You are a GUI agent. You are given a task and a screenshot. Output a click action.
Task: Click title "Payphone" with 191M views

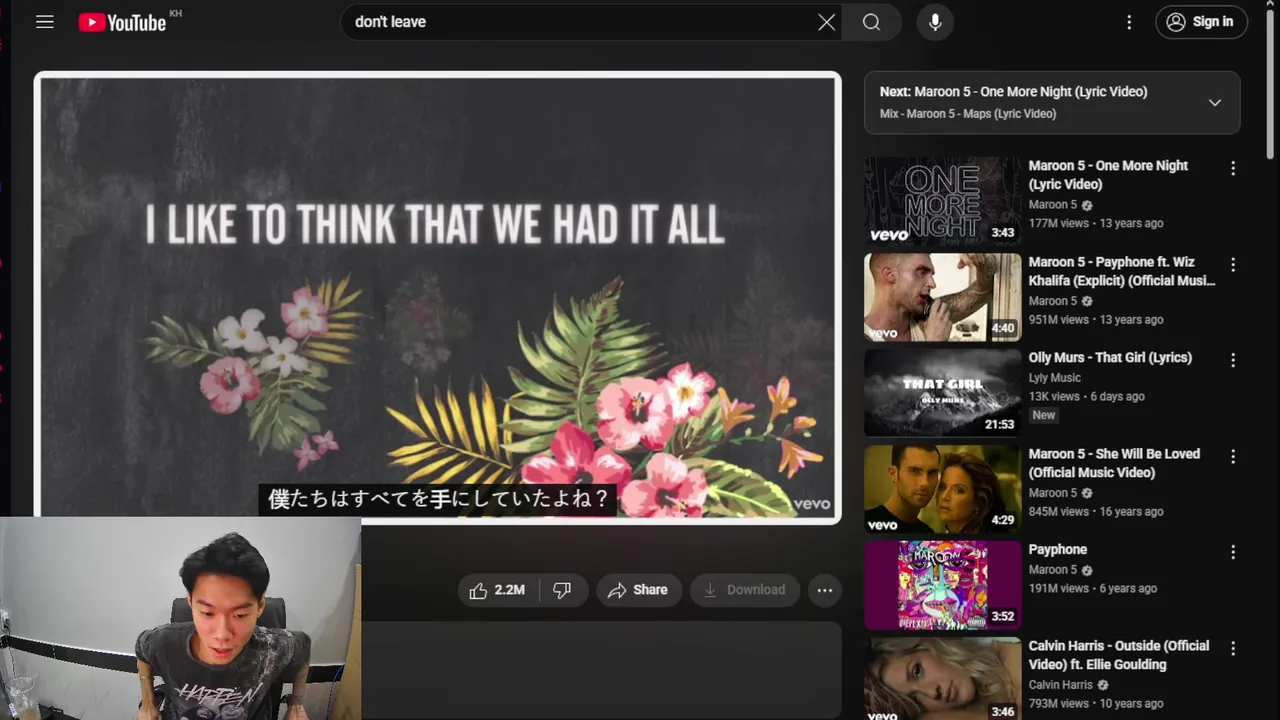(1058, 550)
